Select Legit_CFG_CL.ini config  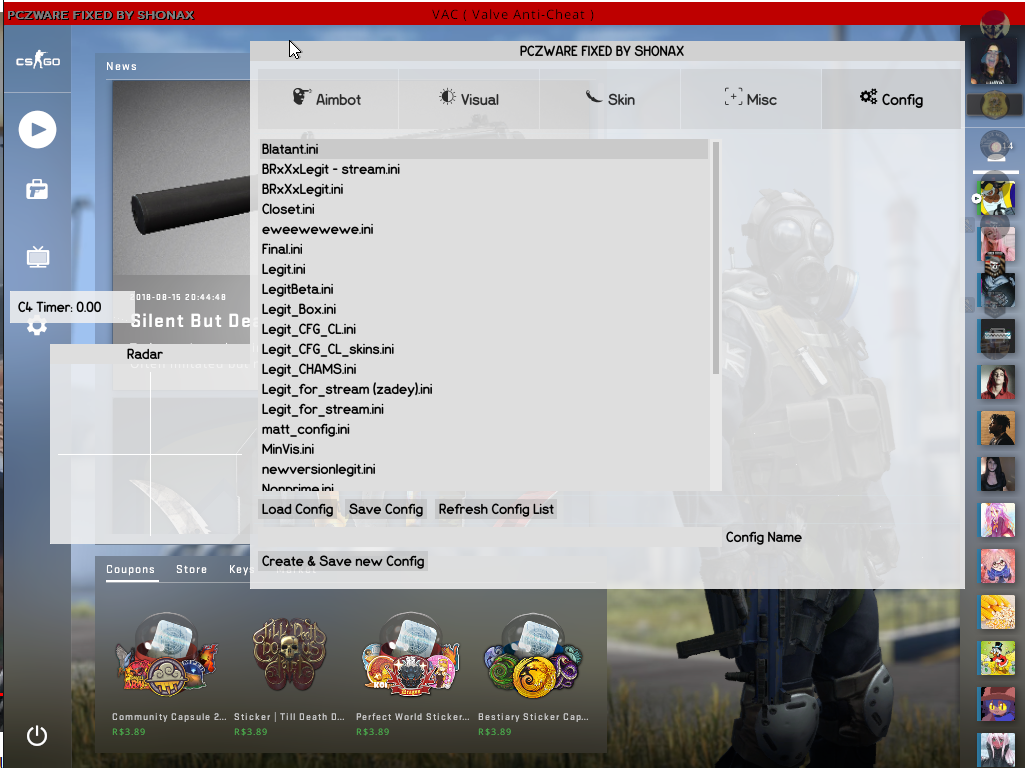(484, 329)
